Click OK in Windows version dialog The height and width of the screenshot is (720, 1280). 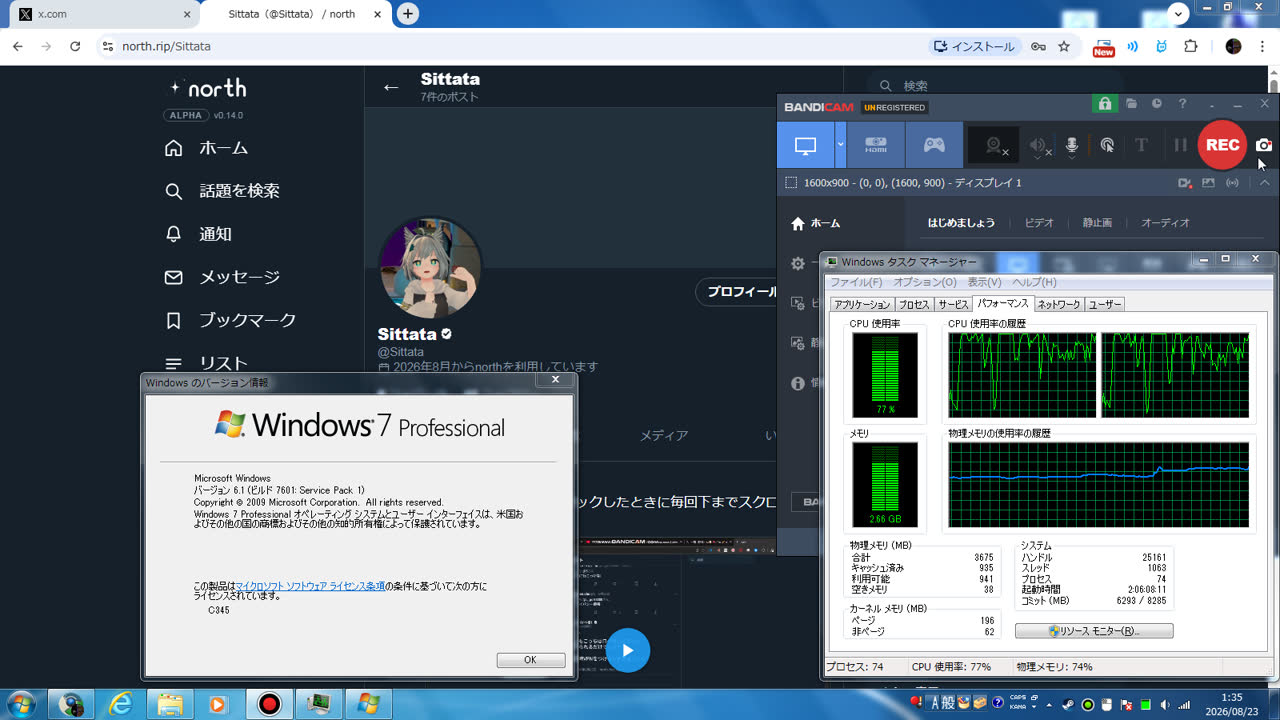pyautogui.click(x=530, y=660)
